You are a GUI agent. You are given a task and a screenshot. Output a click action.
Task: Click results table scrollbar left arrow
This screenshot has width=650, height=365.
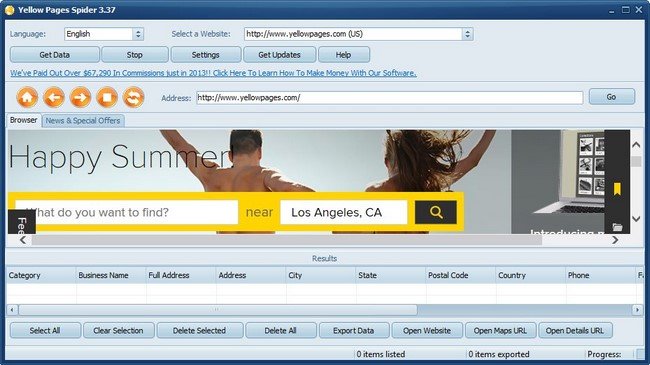[x=12, y=309]
